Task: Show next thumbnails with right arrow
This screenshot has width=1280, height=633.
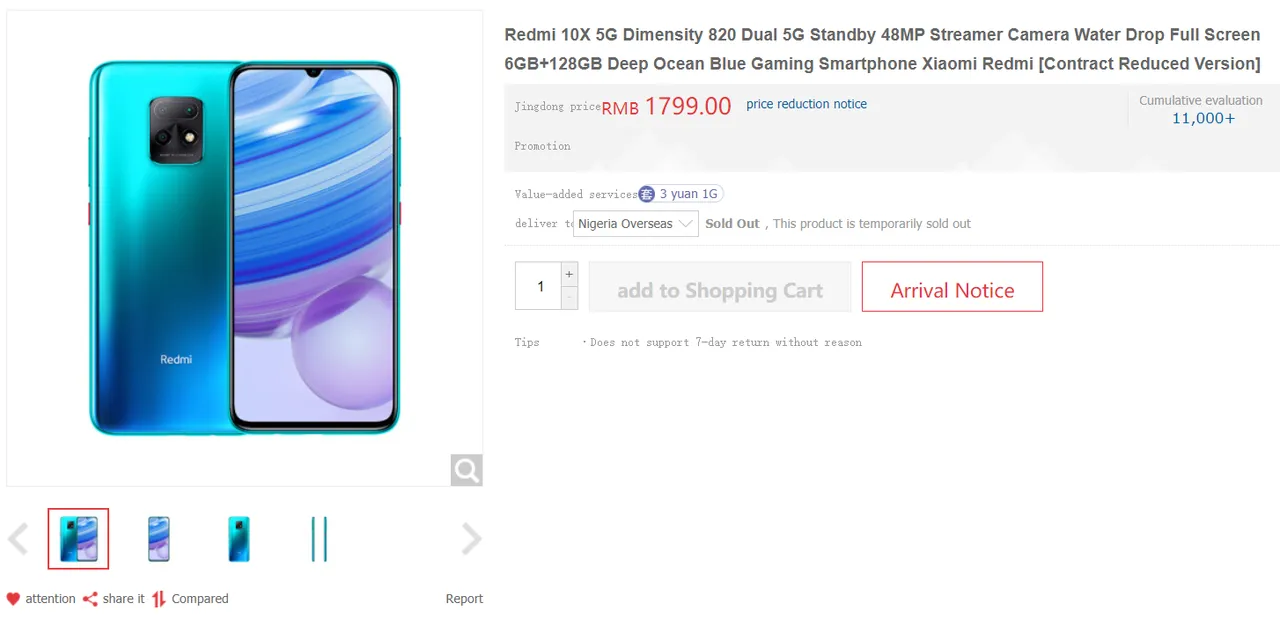Action: 471,539
